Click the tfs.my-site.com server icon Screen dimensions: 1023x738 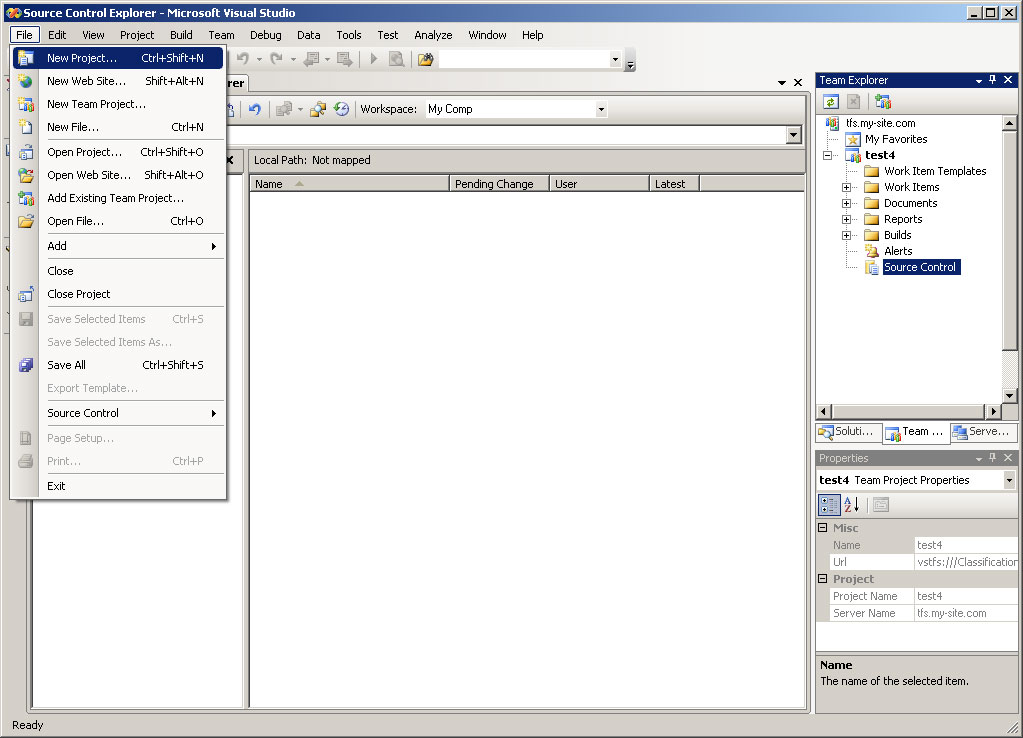[832, 123]
